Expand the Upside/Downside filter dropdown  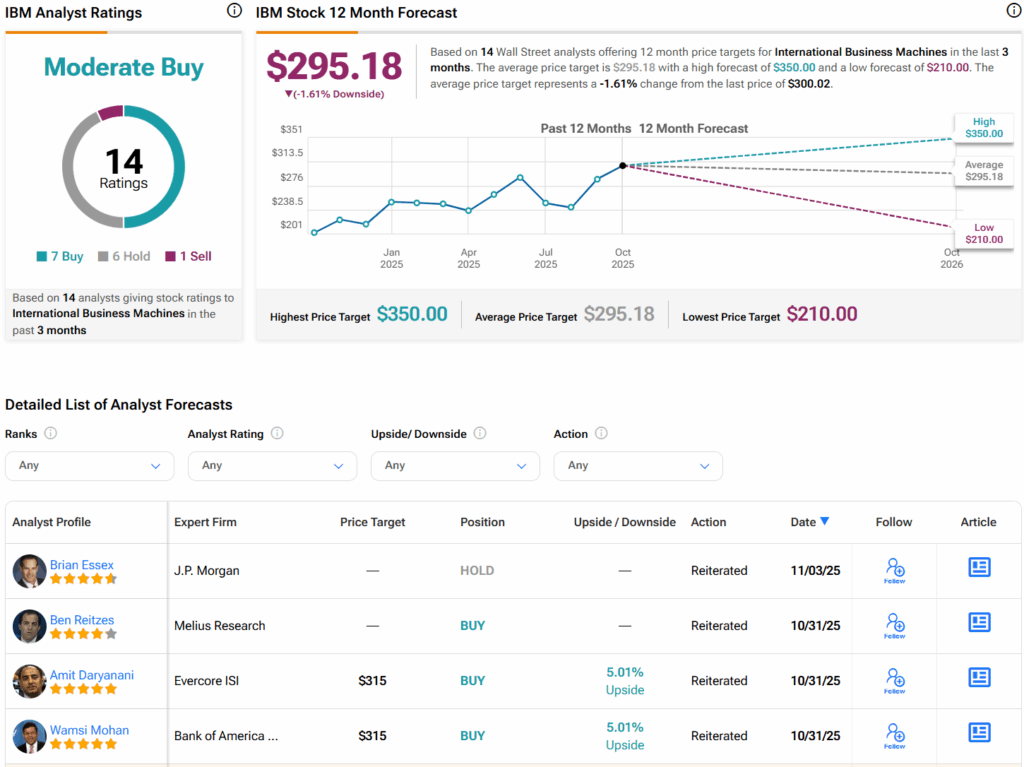pos(455,466)
